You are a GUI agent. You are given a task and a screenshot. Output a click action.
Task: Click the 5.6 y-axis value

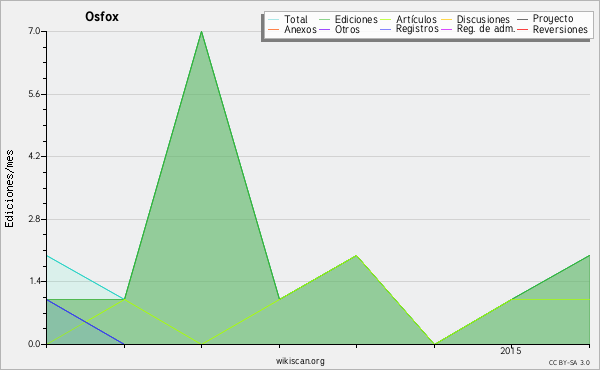(34, 94)
